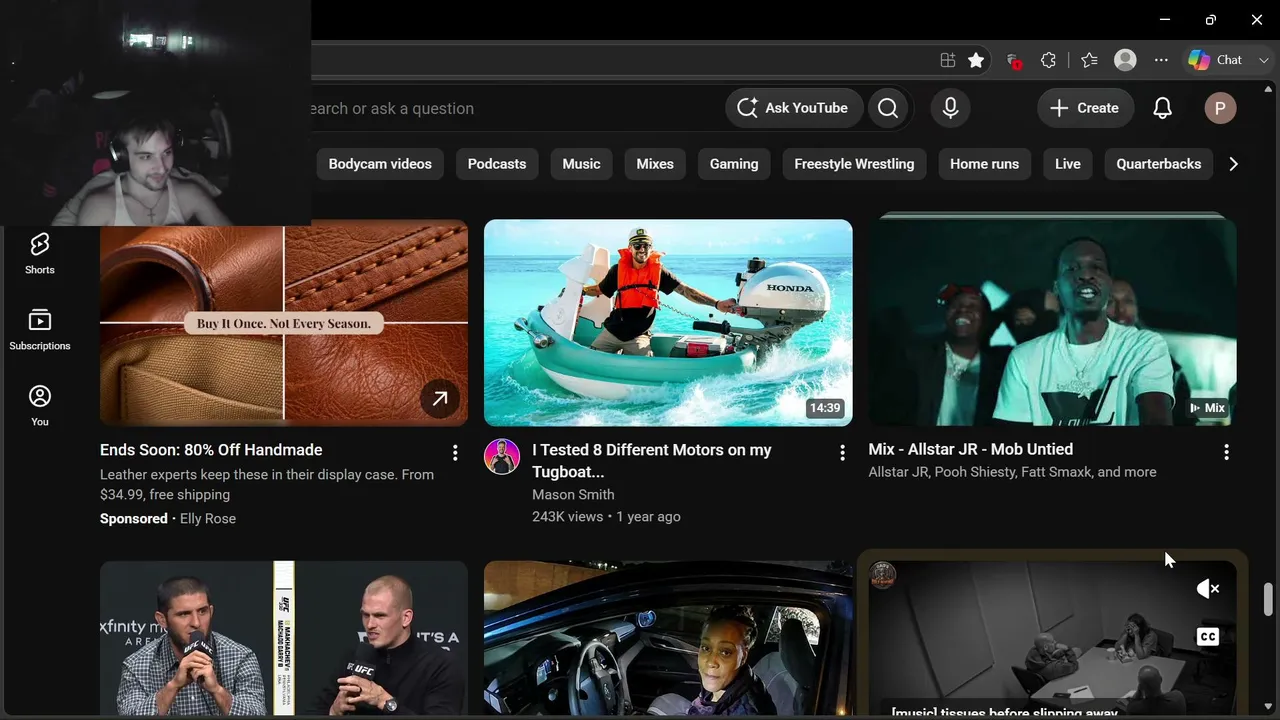This screenshot has height=720, width=1280.
Task: Open the interrogation room video preview
Action: tap(1052, 638)
